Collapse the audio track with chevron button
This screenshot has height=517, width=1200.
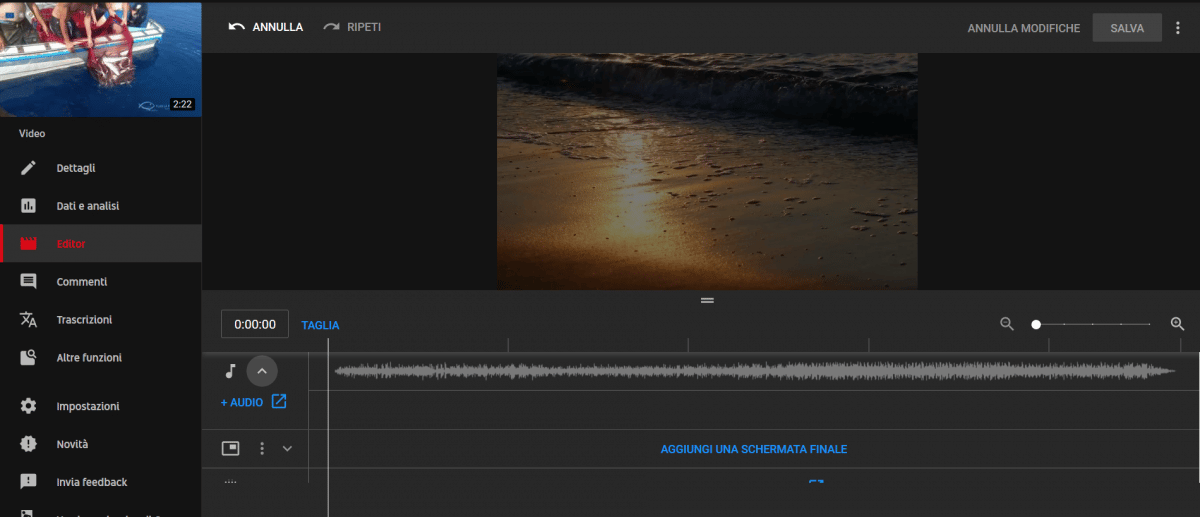[262, 371]
